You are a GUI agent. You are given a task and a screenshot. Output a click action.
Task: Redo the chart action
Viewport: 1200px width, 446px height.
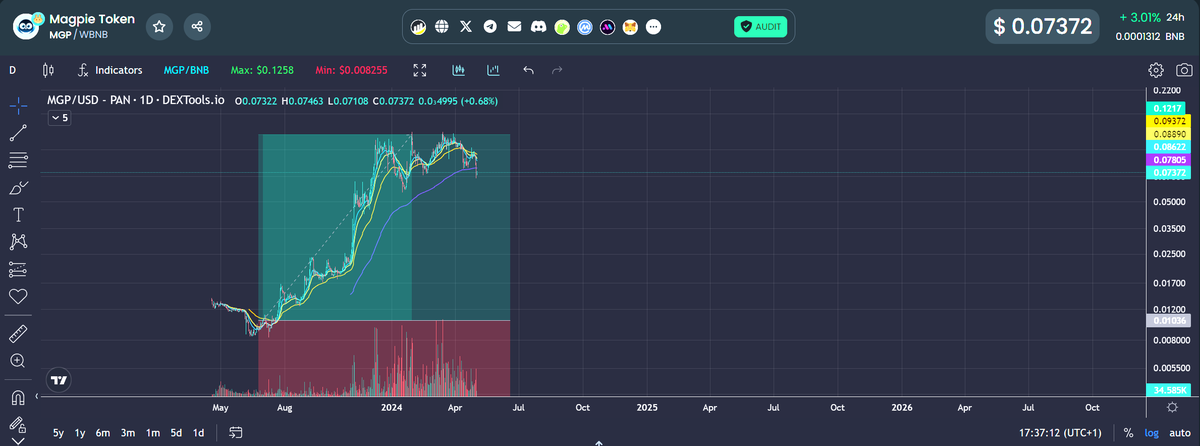[557, 70]
